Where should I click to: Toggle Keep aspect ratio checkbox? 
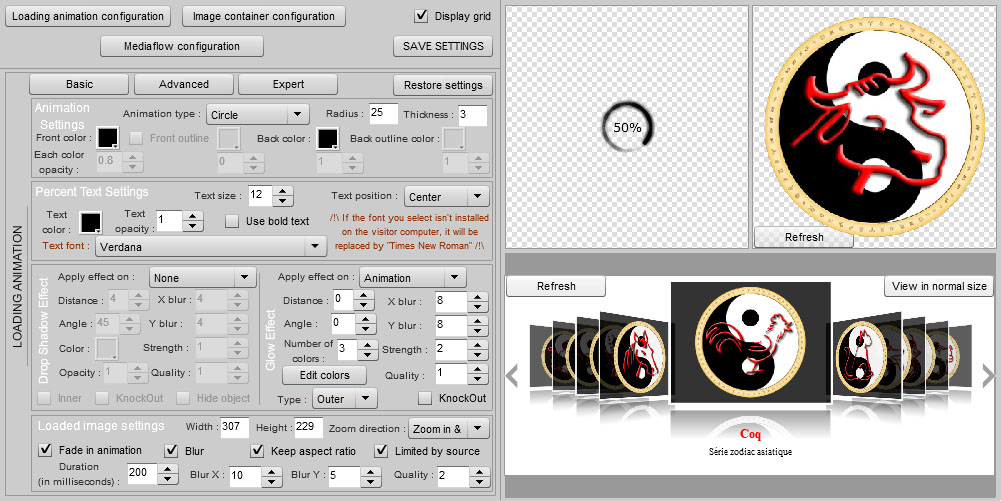point(257,451)
